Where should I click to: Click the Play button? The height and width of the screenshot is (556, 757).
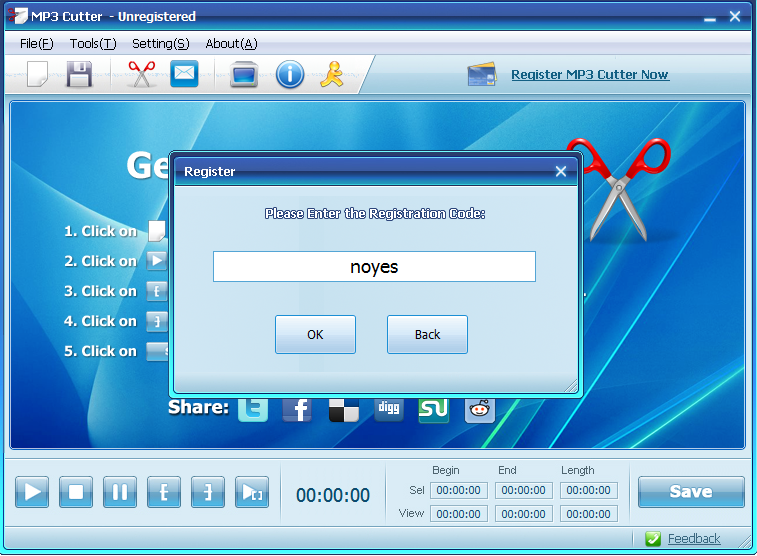coord(32,492)
